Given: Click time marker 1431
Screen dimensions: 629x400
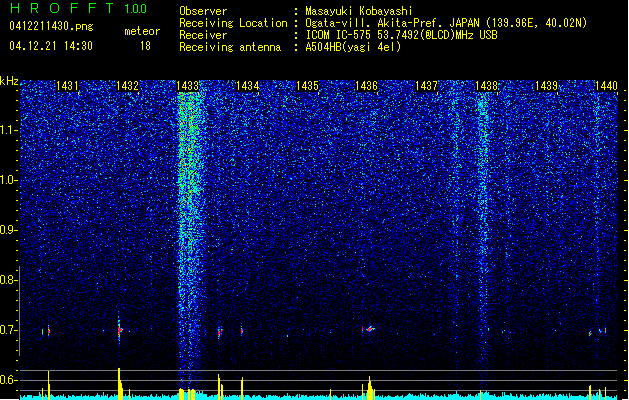Looking at the screenshot, I should click(67, 86).
